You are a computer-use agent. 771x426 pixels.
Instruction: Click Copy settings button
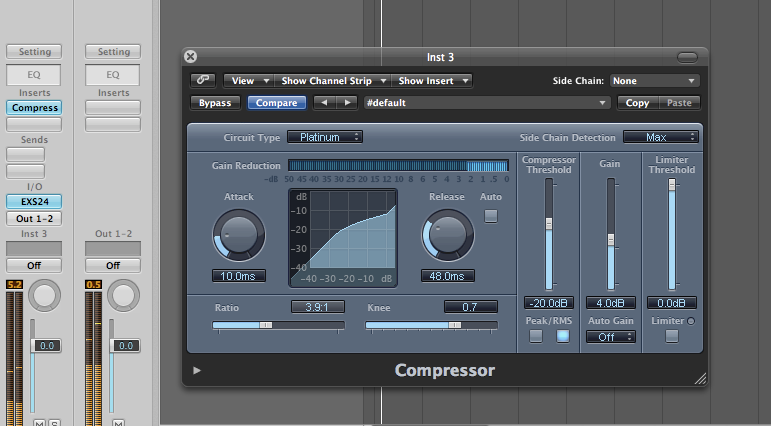[637, 103]
